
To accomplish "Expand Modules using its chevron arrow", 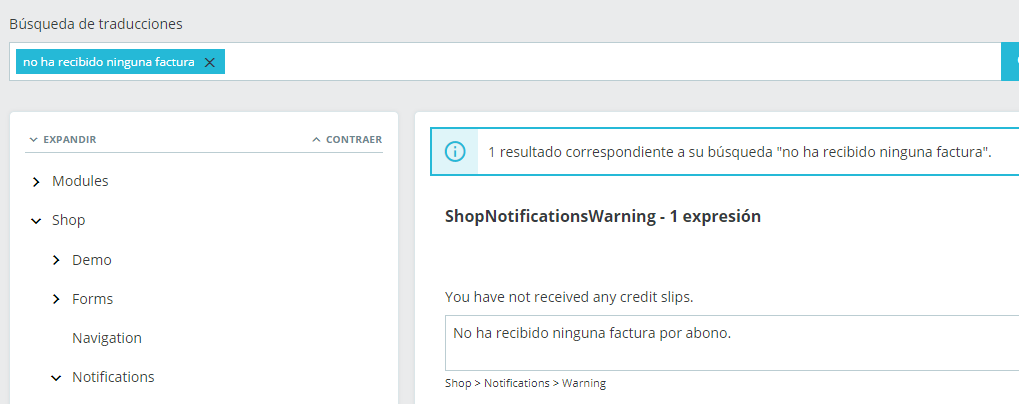I will (x=36, y=182).
